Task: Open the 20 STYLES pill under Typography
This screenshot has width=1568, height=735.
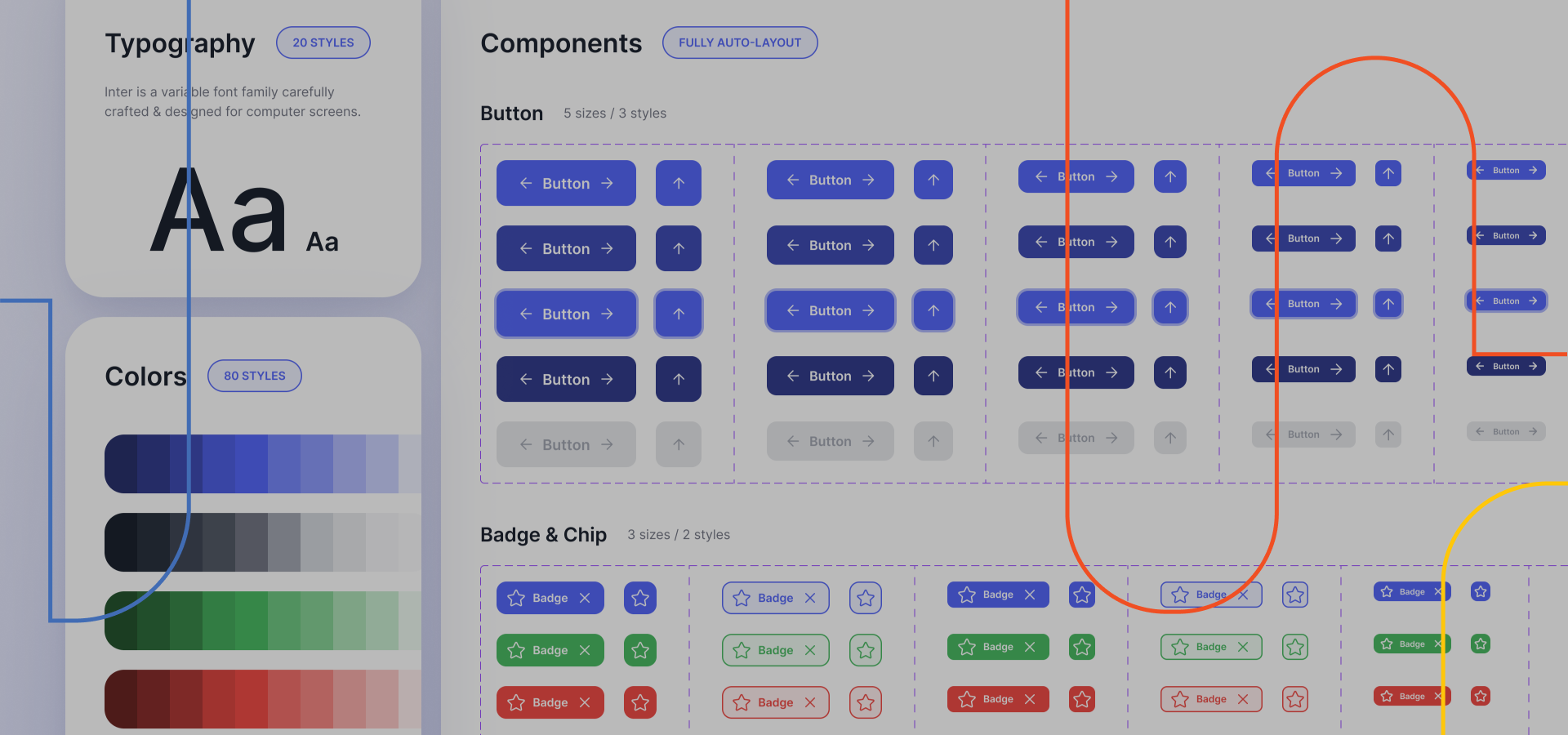Action: (323, 42)
